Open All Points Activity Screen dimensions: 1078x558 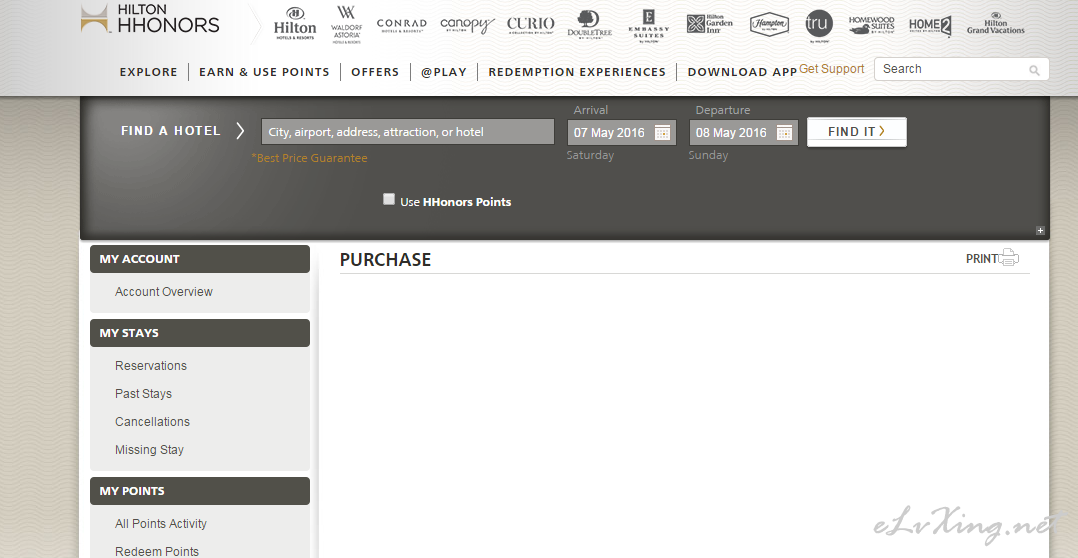161,524
